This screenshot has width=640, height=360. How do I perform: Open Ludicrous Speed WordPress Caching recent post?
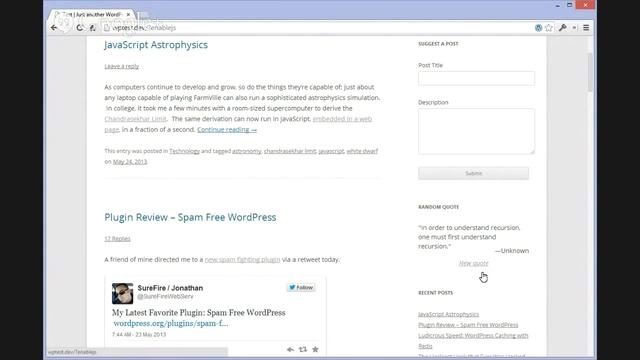coord(473,341)
